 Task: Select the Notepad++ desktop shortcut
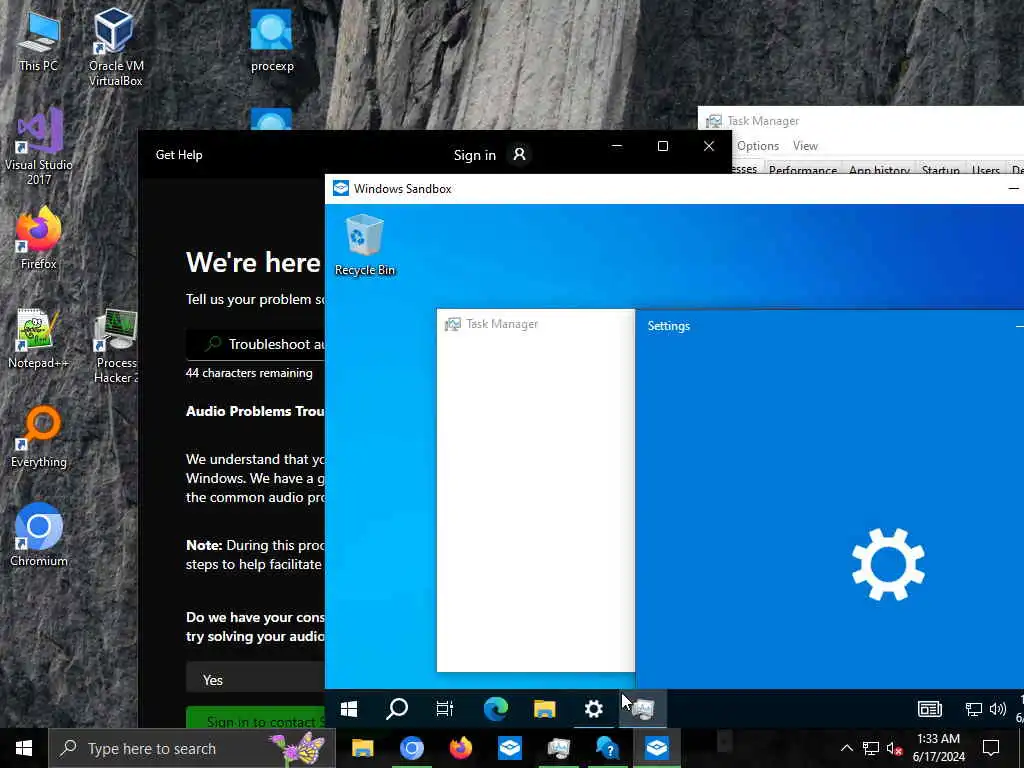(38, 338)
